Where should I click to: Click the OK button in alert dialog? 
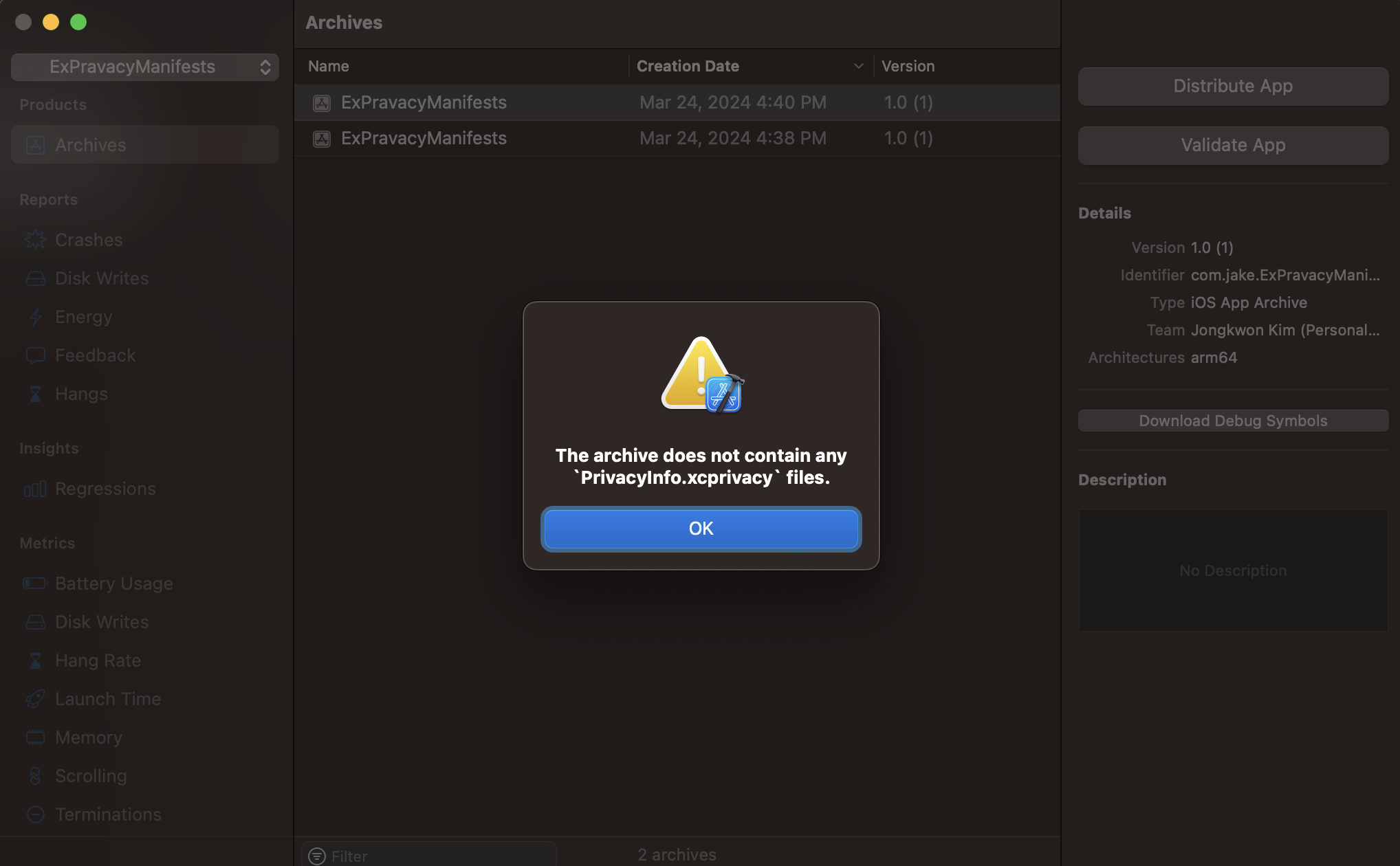[x=701, y=529]
